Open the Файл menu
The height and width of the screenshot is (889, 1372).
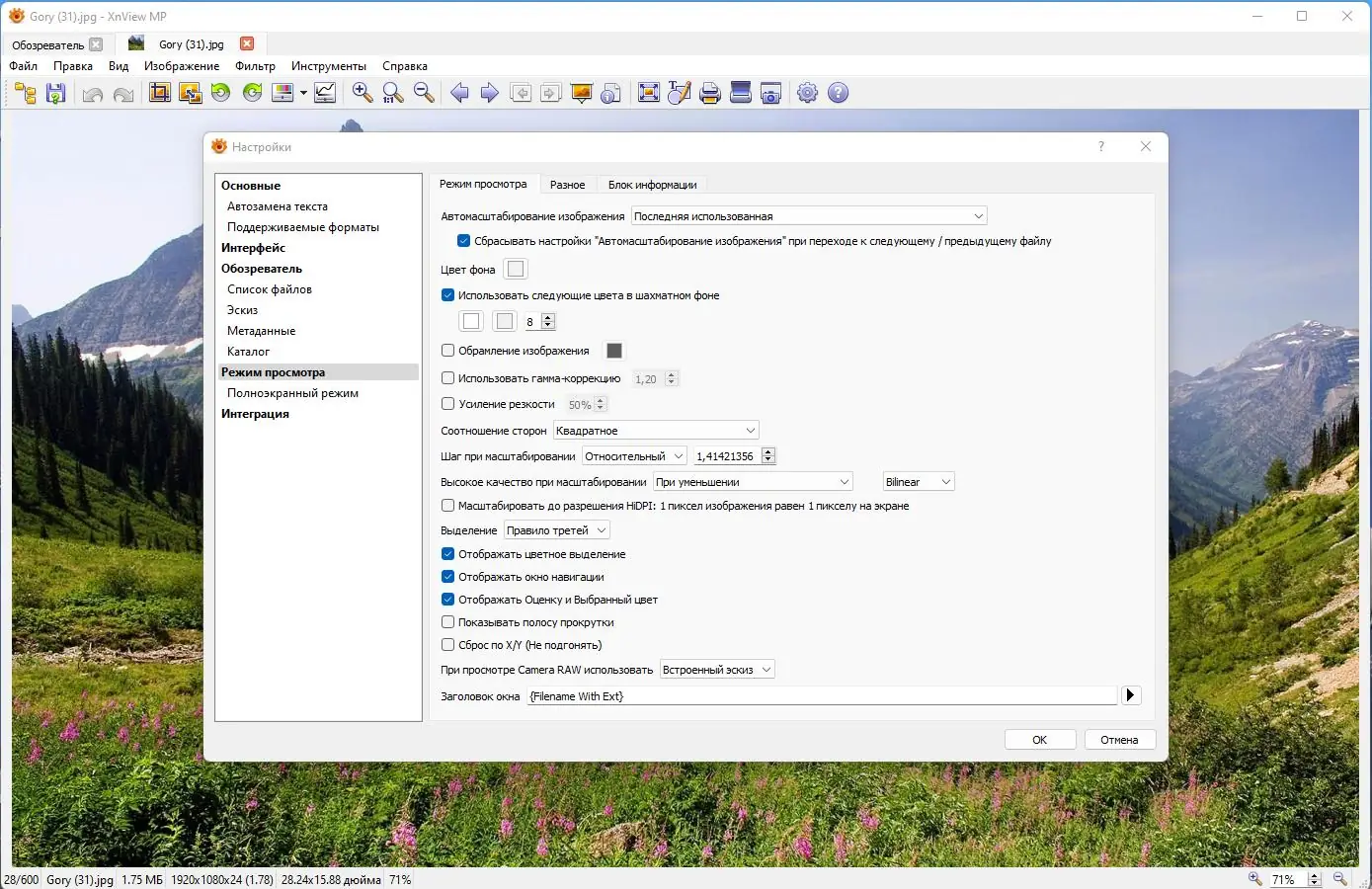pos(24,66)
